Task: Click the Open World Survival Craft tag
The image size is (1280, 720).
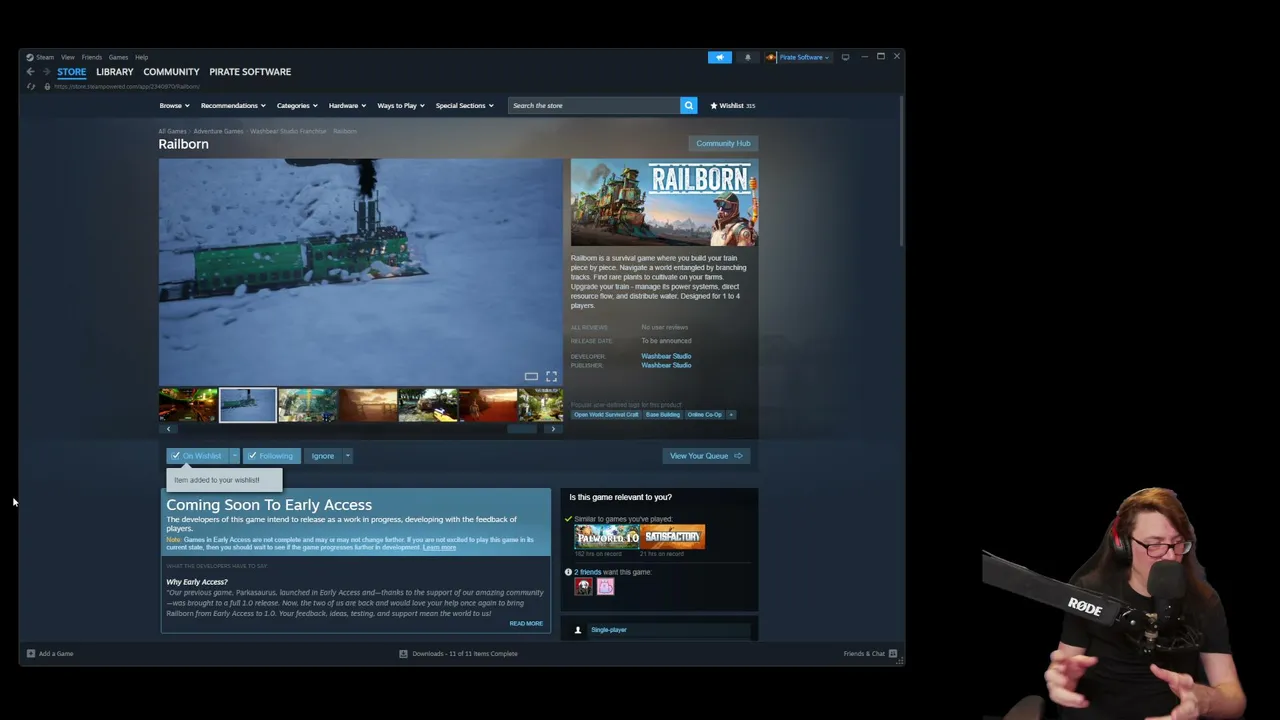Action: [x=606, y=415]
